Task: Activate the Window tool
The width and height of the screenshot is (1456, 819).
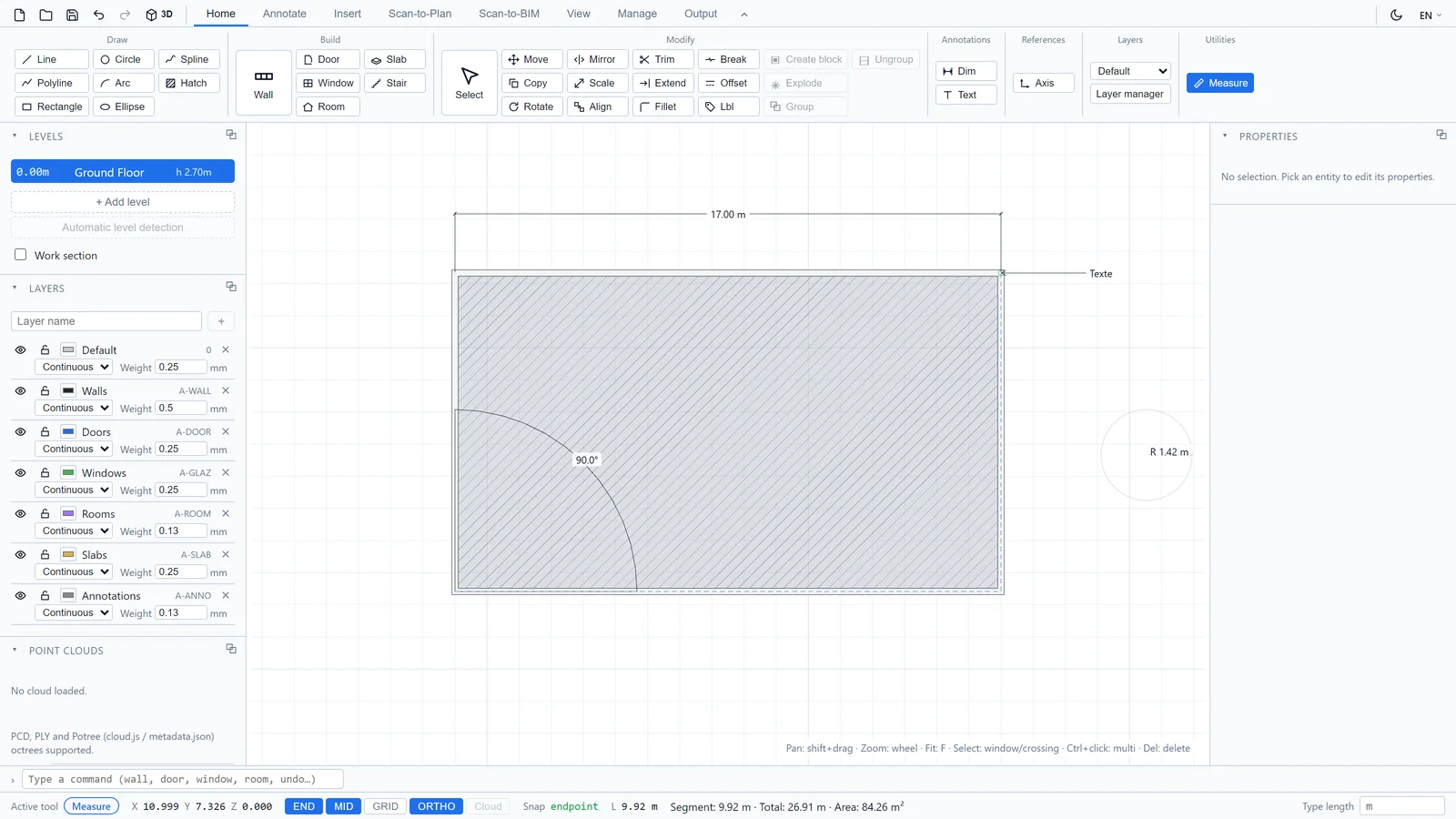Action: tap(328, 83)
